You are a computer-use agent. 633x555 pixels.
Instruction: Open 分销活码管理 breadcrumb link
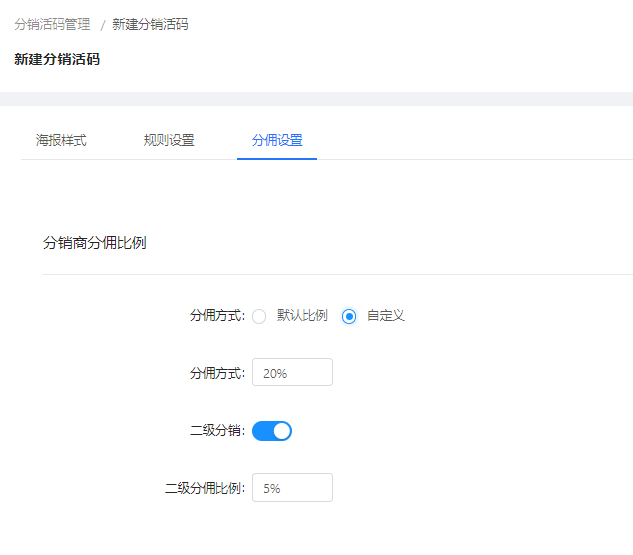coord(52,24)
